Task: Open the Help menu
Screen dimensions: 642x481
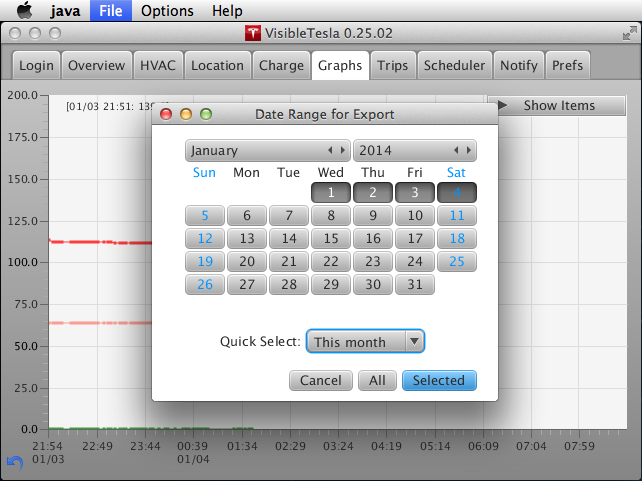Action: 227,11
